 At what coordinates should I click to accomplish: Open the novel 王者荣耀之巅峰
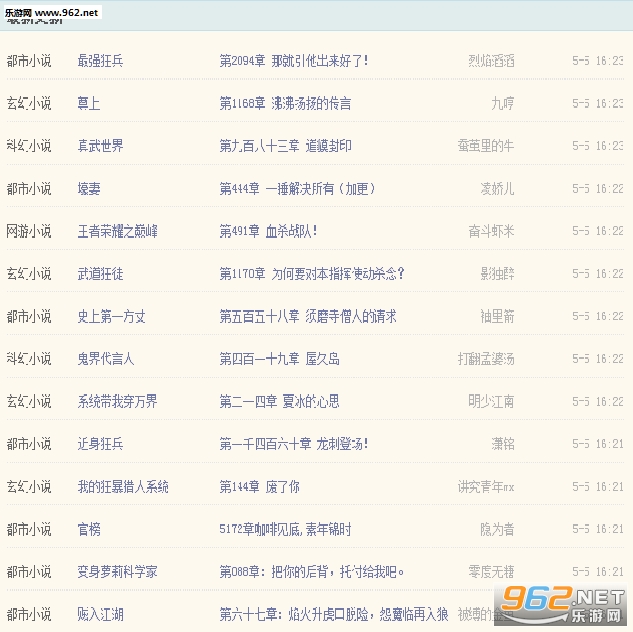tap(117, 231)
